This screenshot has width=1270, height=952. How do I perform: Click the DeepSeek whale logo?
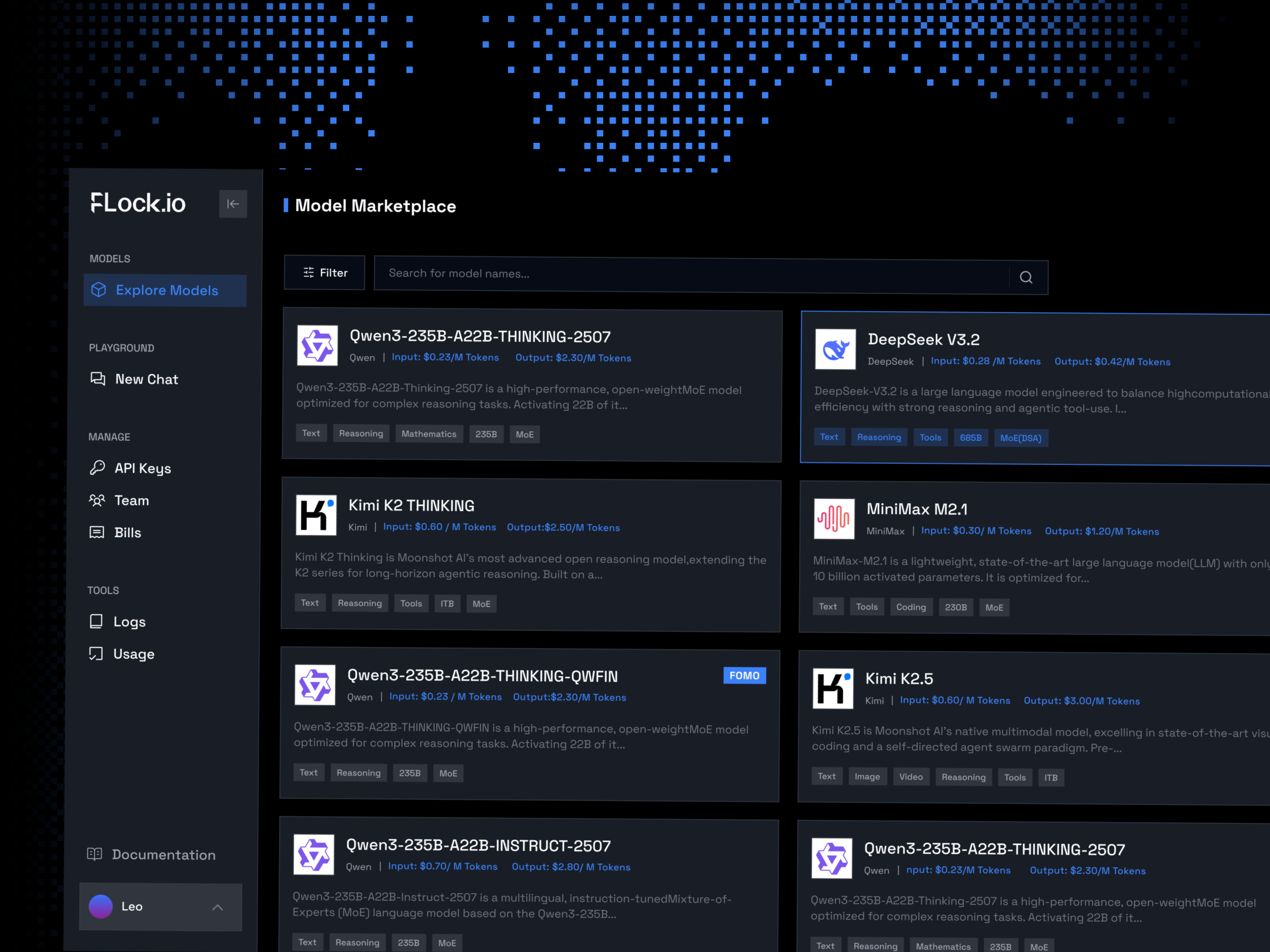coord(835,349)
